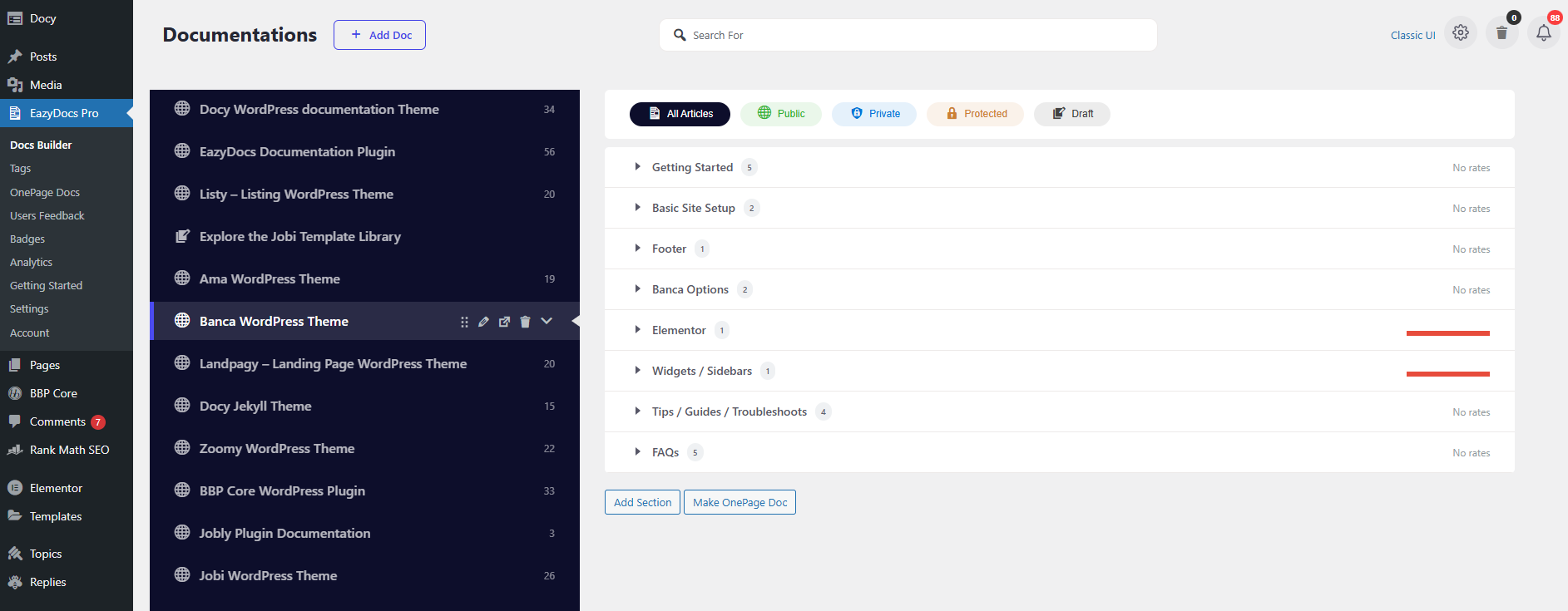Viewport: 1568px width, 611px height.
Task: Switch to Classic UI link
Action: click(1412, 35)
